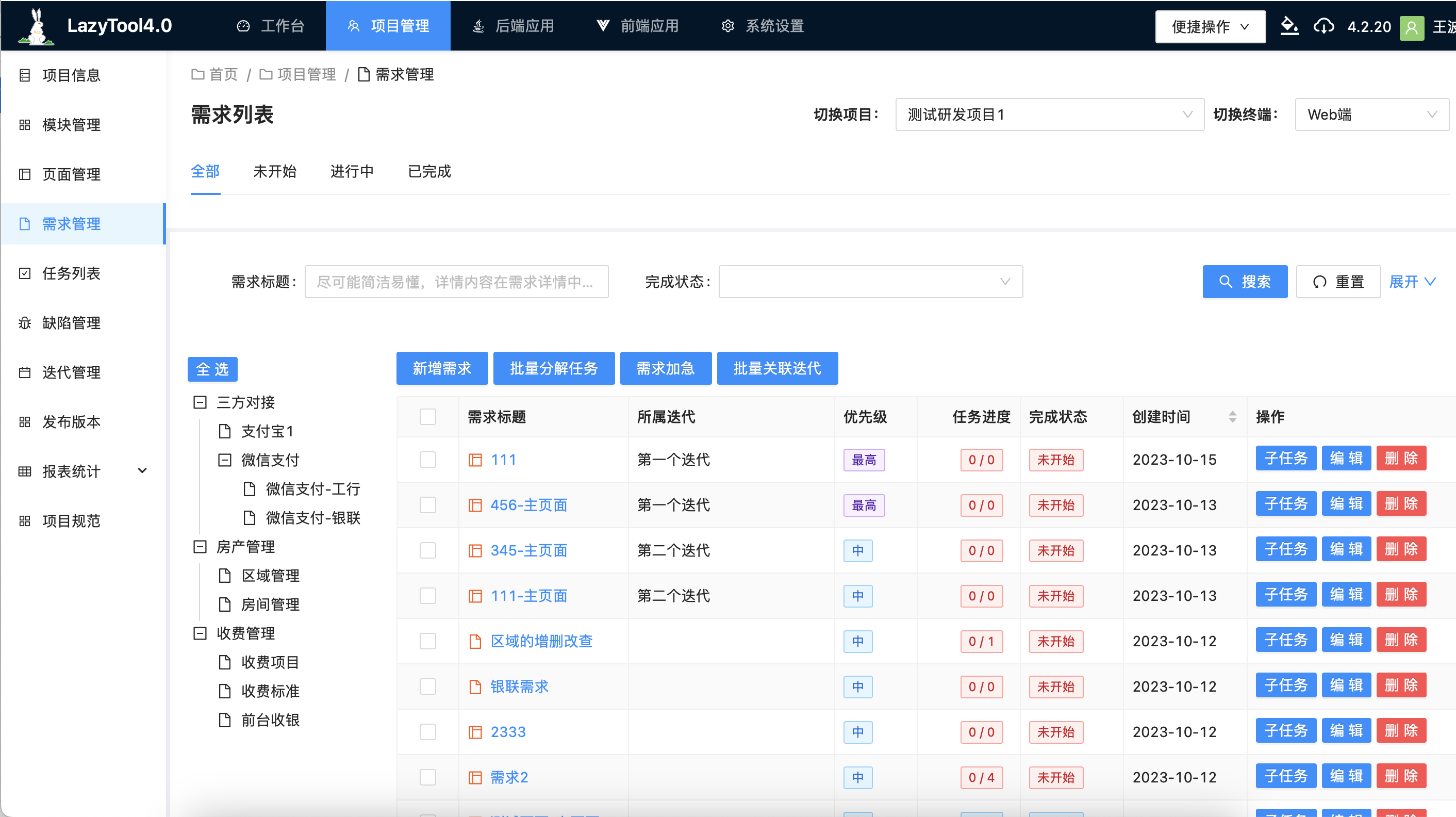This screenshot has height=817, width=1456.
Task: Click 全选 button above the tree
Action: point(212,369)
